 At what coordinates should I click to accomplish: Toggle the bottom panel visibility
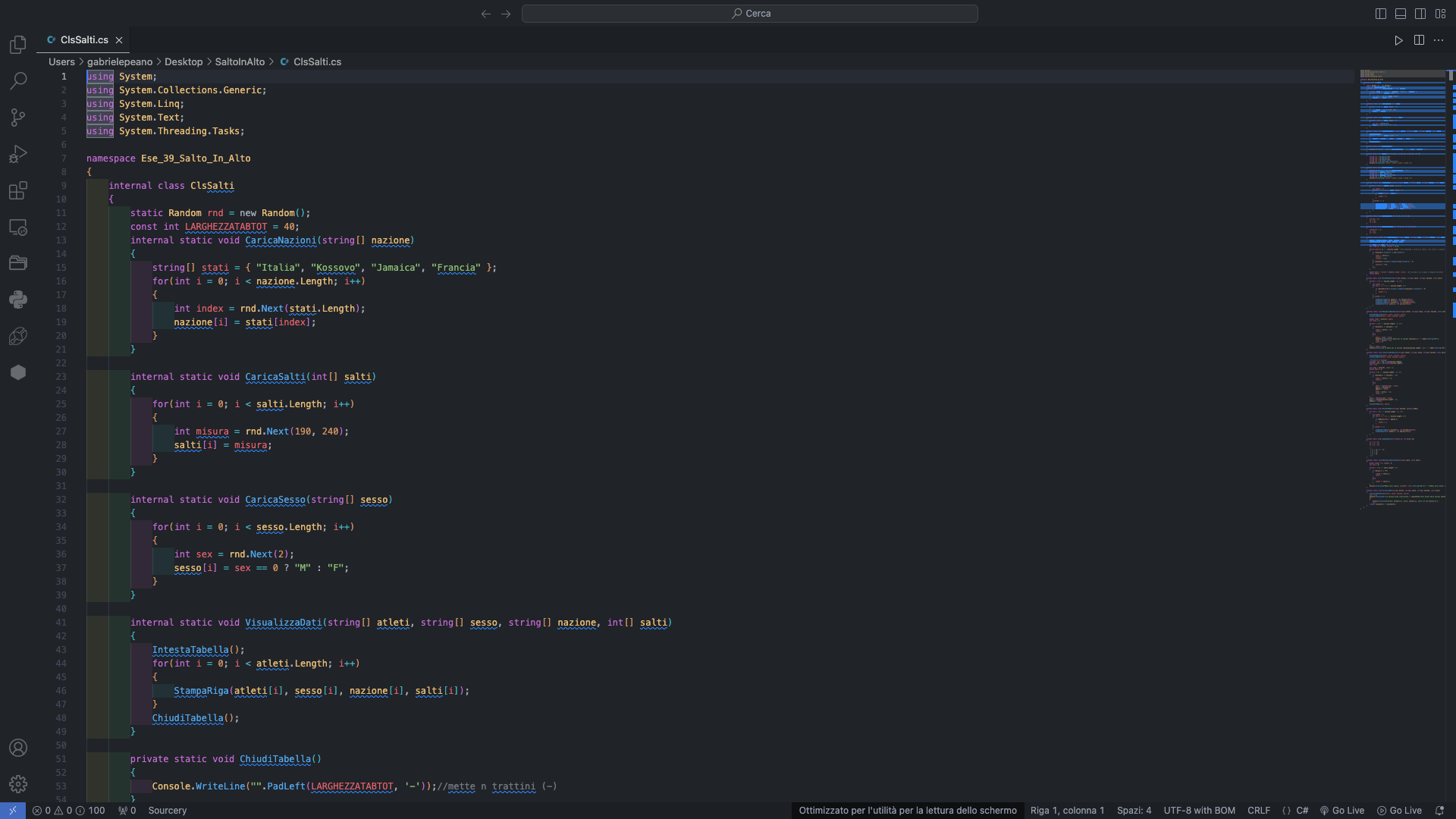point(1401,14)
